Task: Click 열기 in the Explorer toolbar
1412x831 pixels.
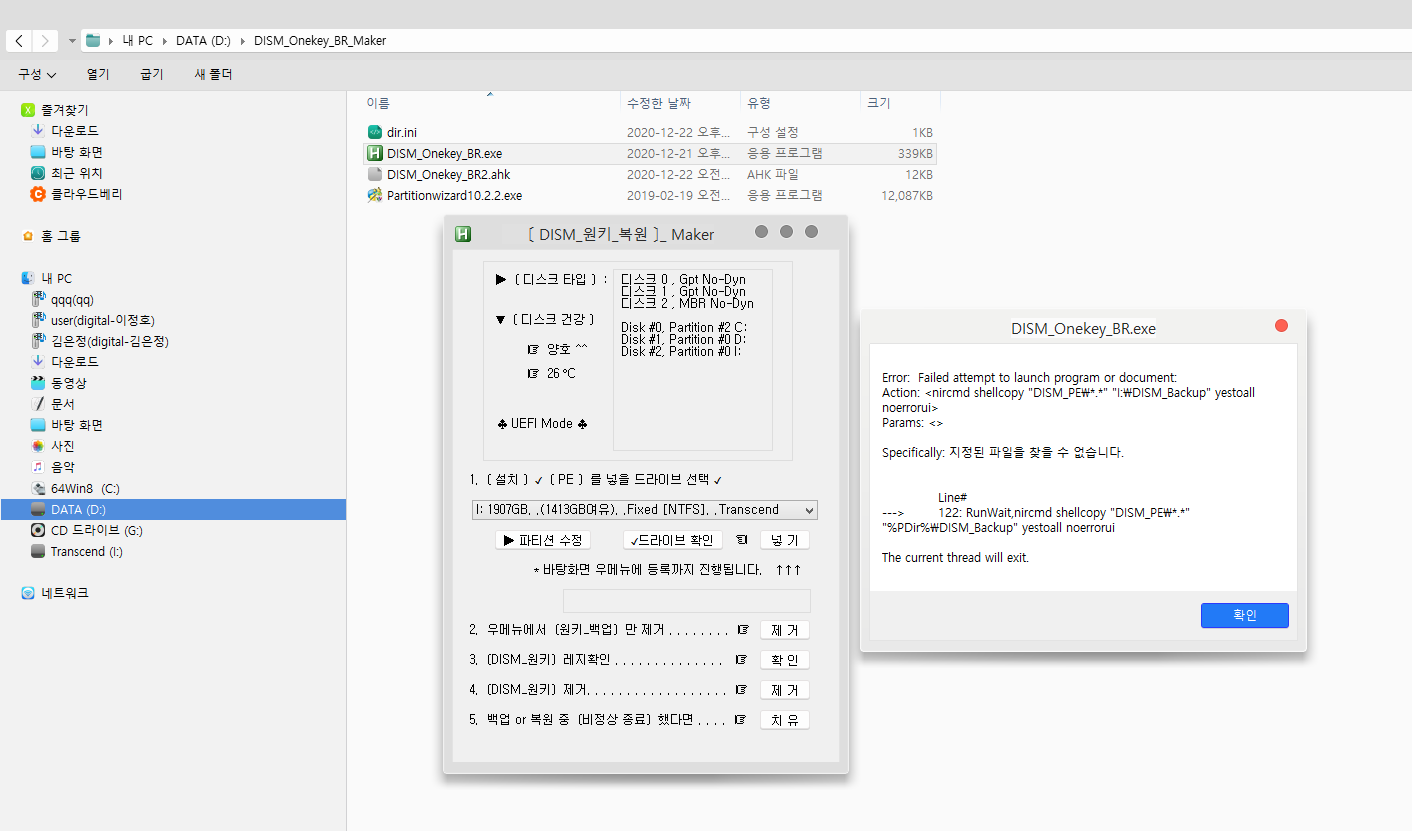Action: pos(98,75)
